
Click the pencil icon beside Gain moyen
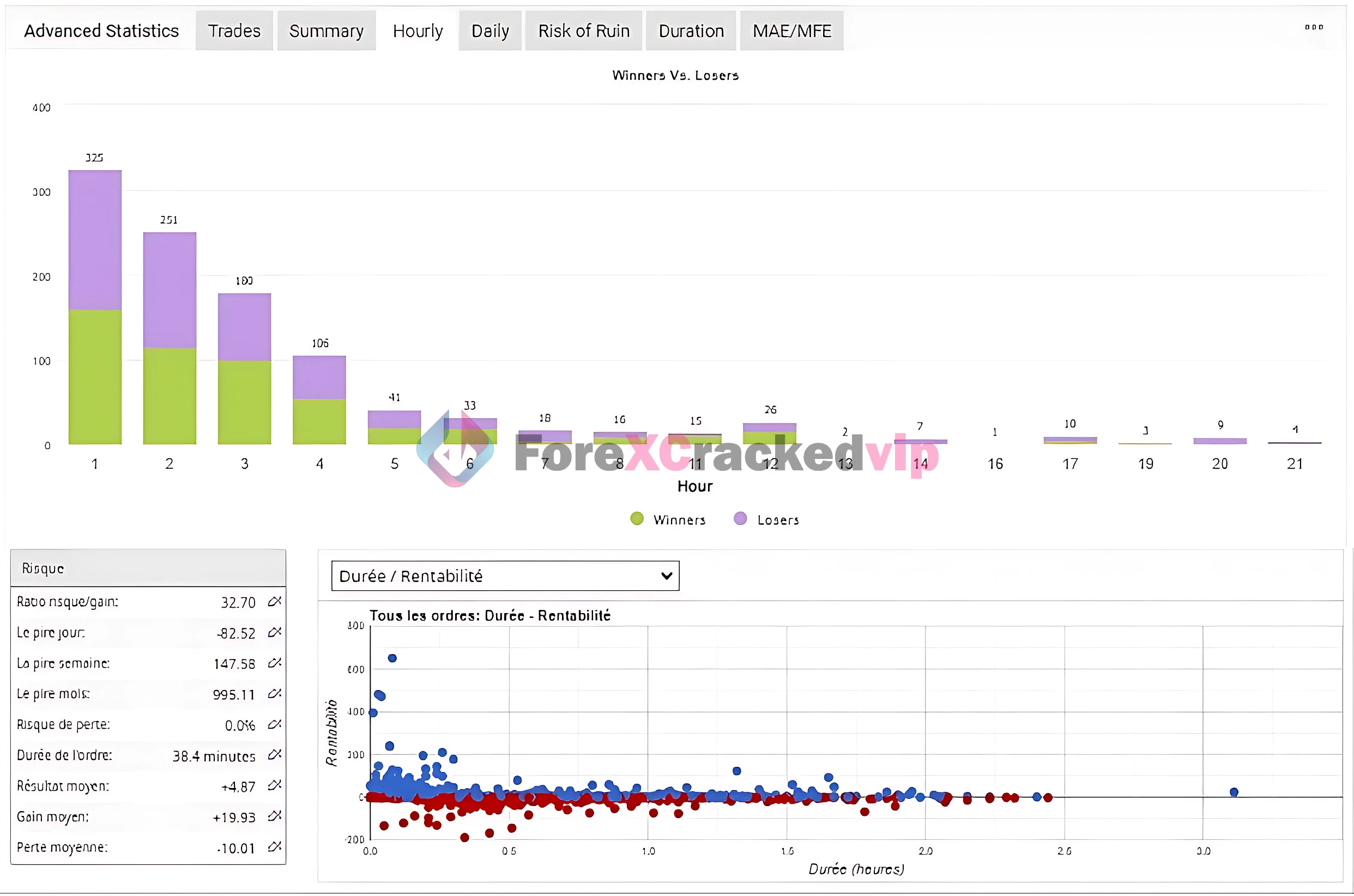274,816
